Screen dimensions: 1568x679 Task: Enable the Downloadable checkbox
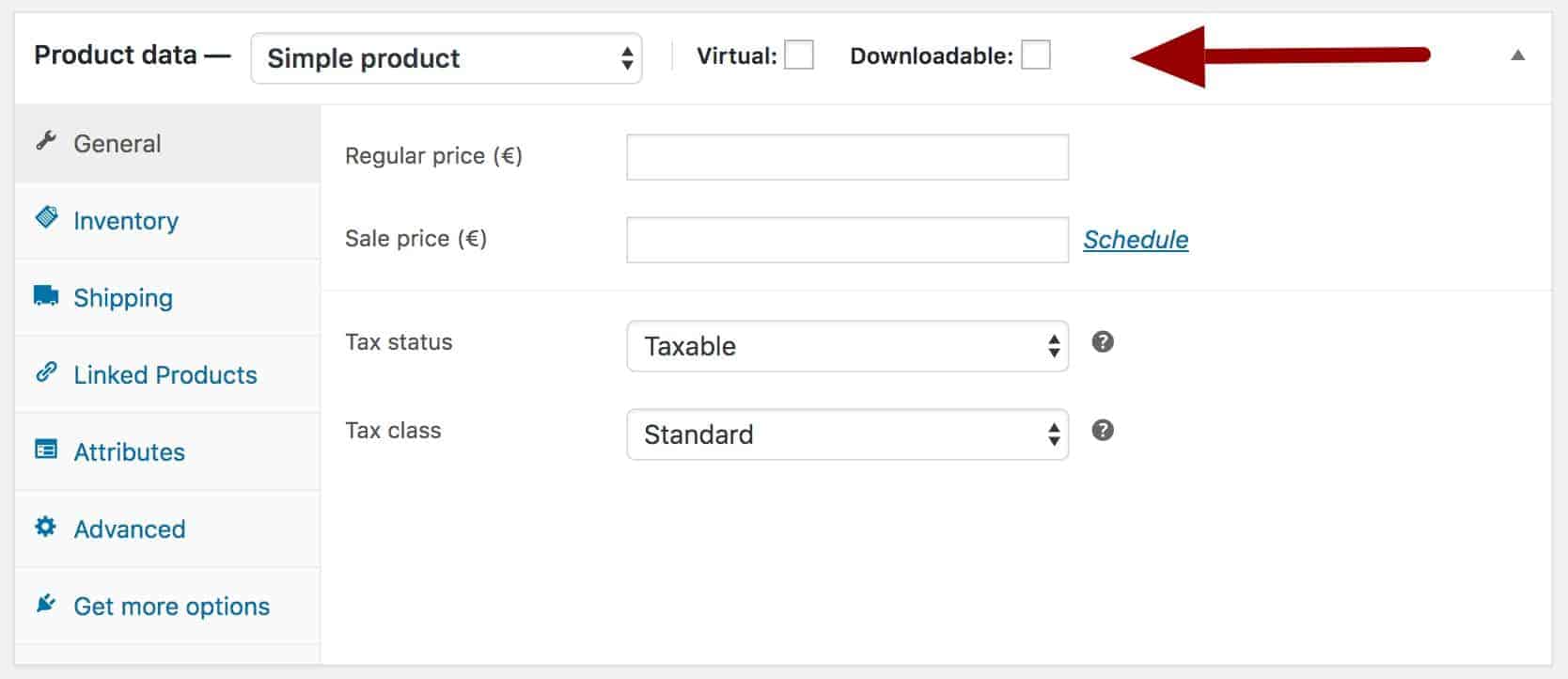1036,55
